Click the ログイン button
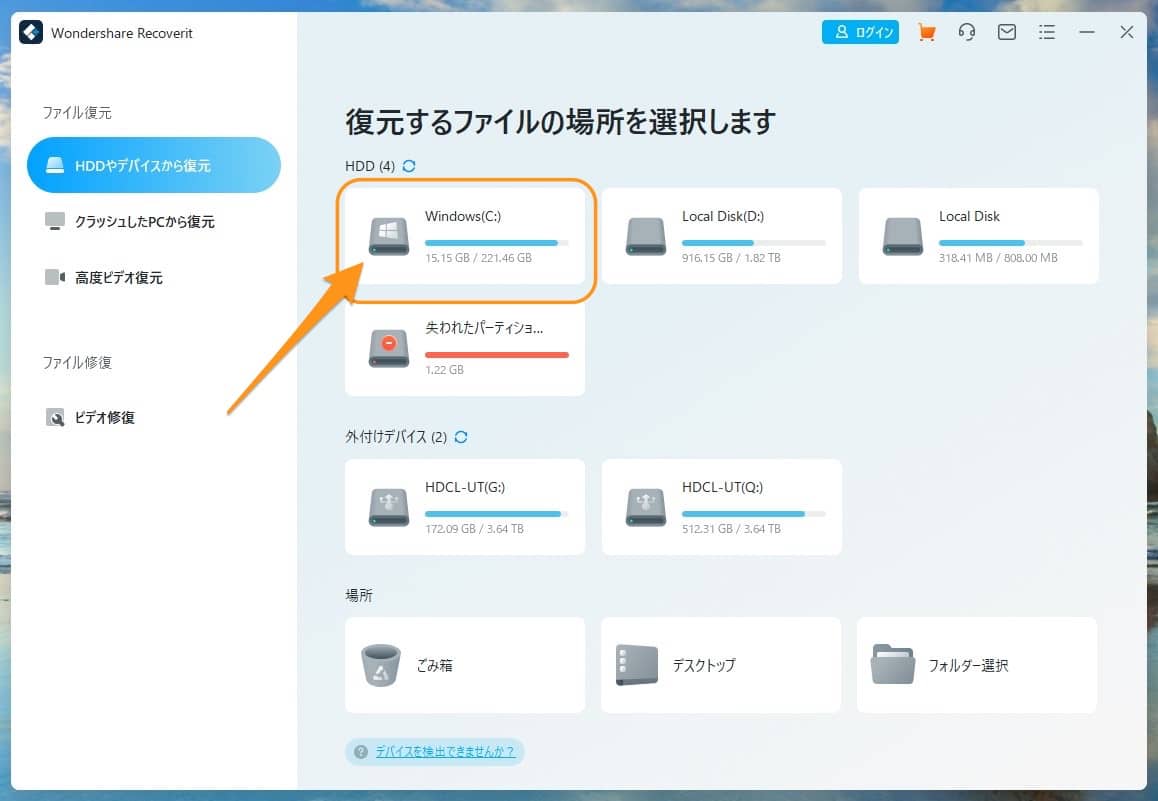Image resolution: width=1158 pixels, height=801 pixels. click(x=860, y=33)
